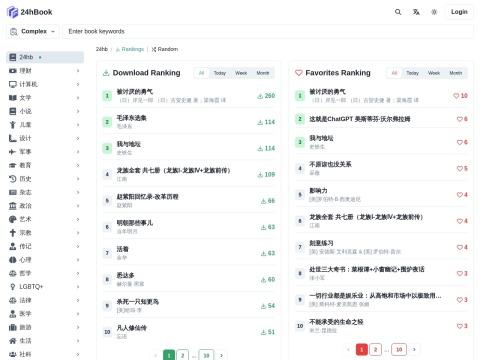Click the Random shuffle link
This screenshot has width=480, height=360.
[x=165, y=49]
